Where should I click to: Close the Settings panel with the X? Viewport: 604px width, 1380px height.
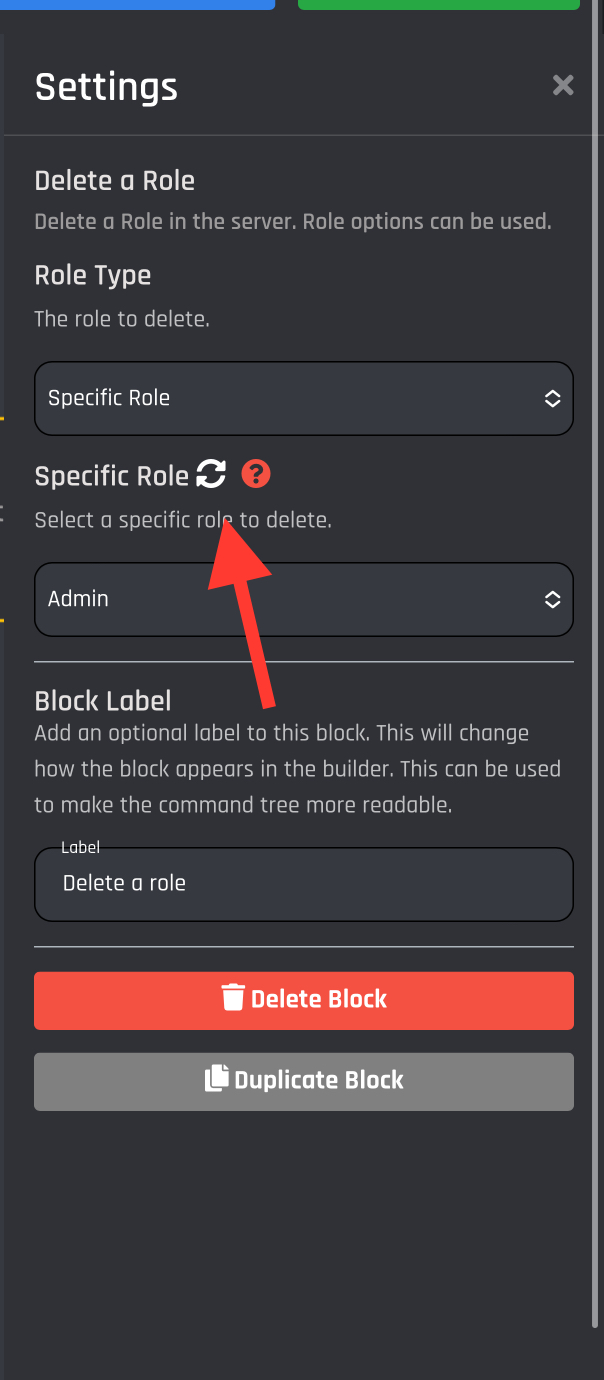click(563, 86)
